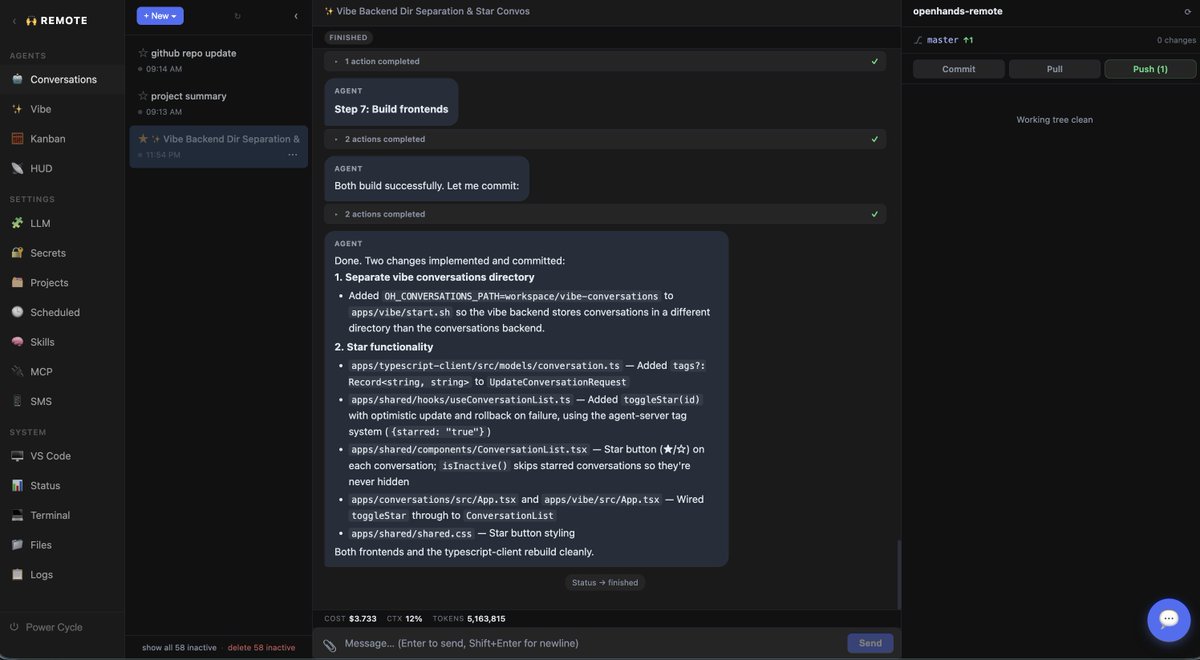Screen dimensions: 1200x660
Task: Click the Send button
Action: pyautogui.click(x=870, y=643)
